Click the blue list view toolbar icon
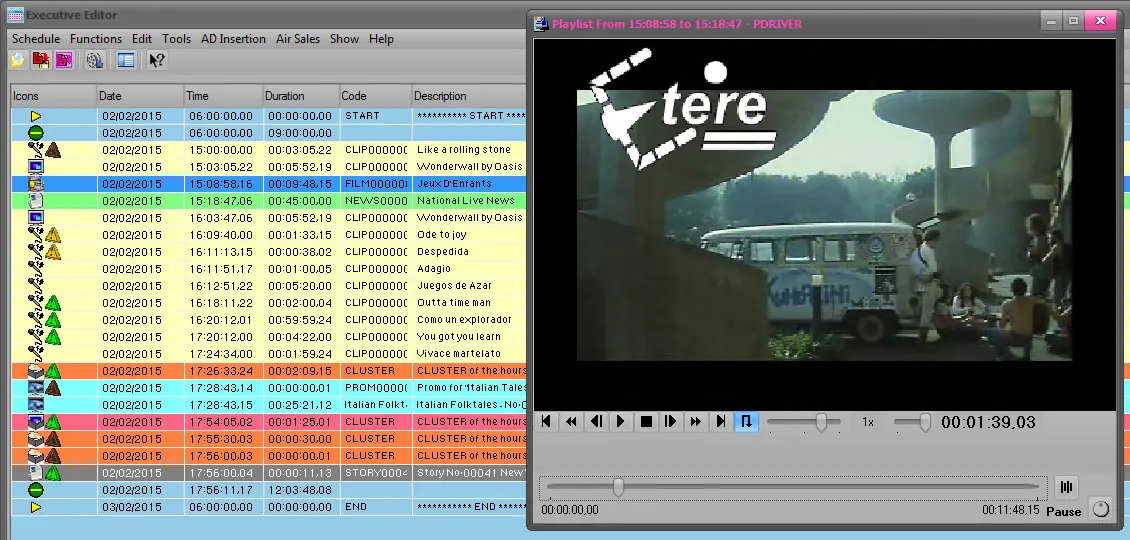This screenshot has height=540, width=1130. [x=126, y=61]
